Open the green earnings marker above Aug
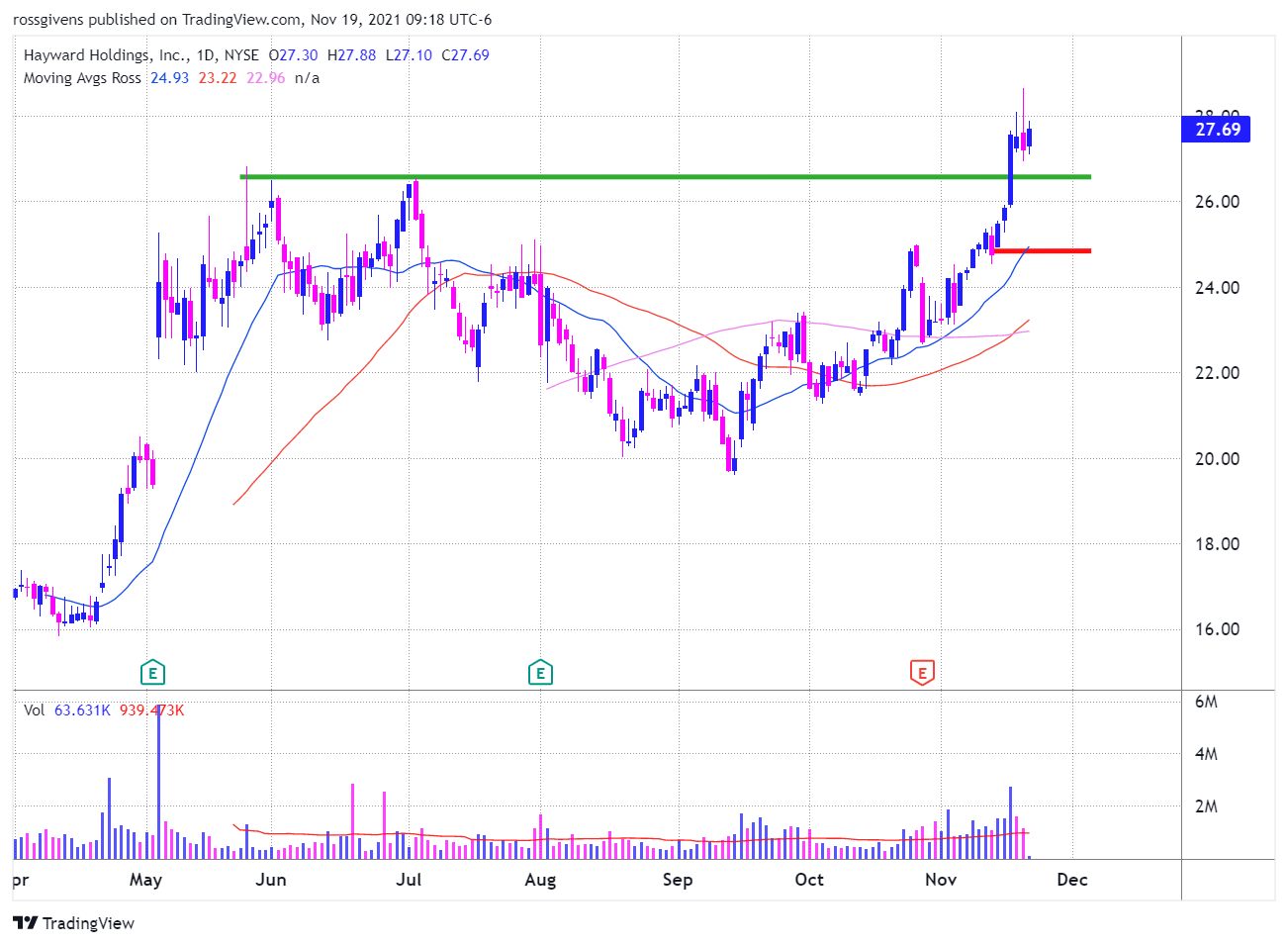Image resolution: width=1288 pixels, height=946 pixels. click(x=540, y=673)
